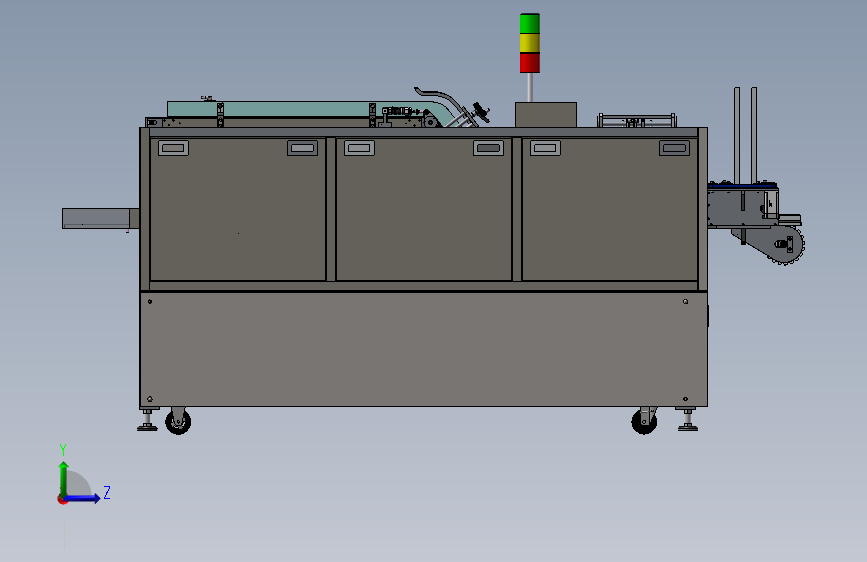Screen dimensions: 867x562
Task: Click the green Y axis arrow of the triad
Action: tap(64, 479)
